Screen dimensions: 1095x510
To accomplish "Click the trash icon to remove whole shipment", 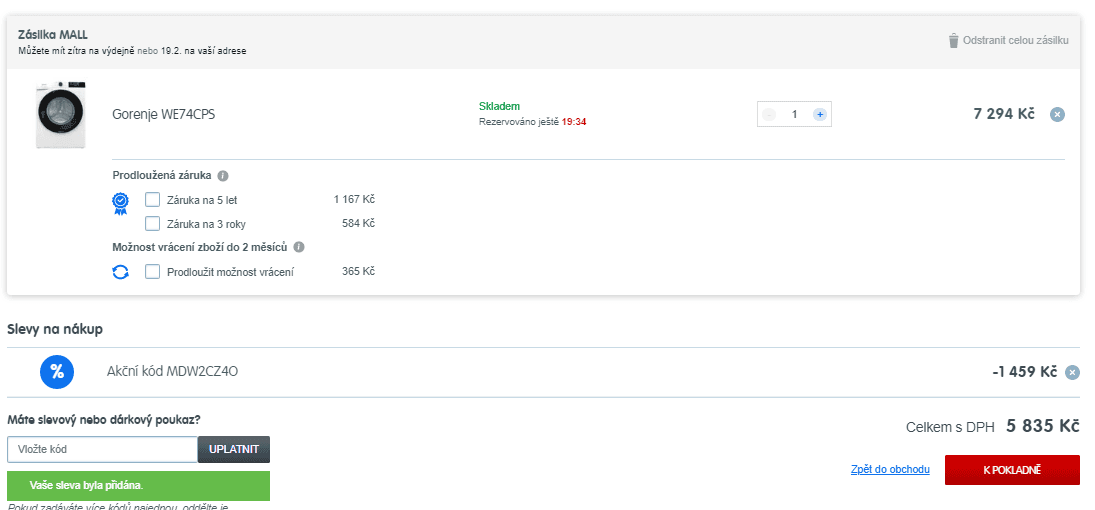I will point(953,41).
